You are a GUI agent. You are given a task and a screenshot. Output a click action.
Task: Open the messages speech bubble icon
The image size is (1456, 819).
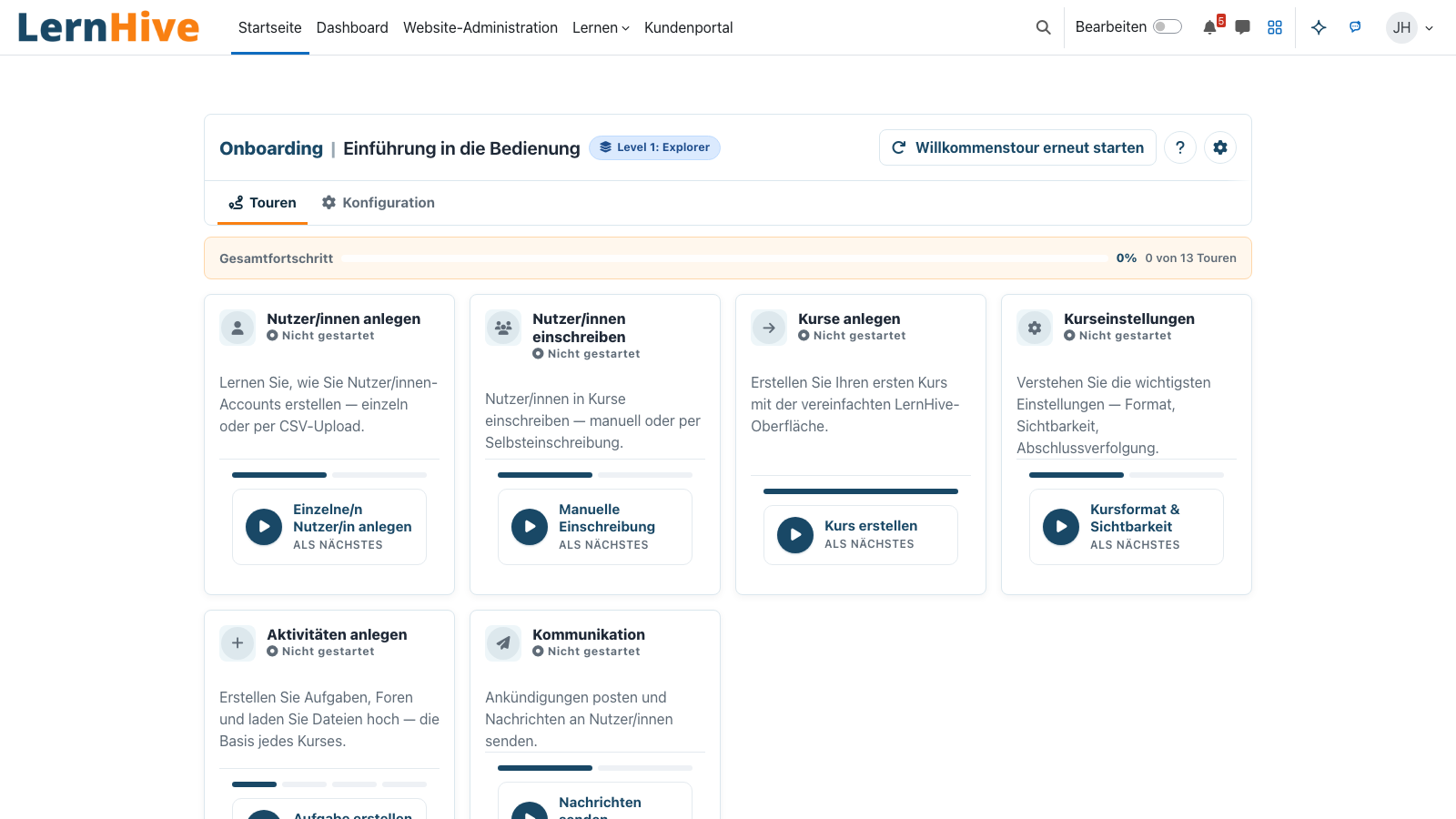pos(1242,27)
